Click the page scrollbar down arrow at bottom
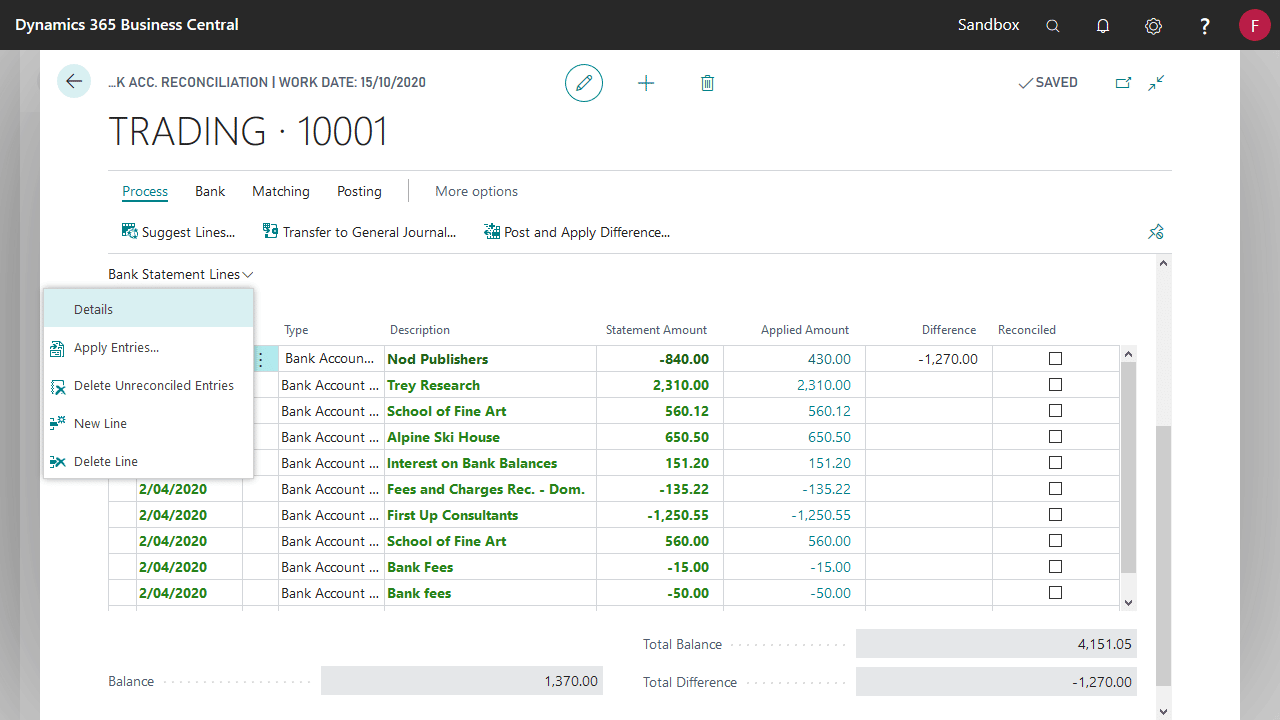Viewport: 1280px width, 720px height. 1162,711
